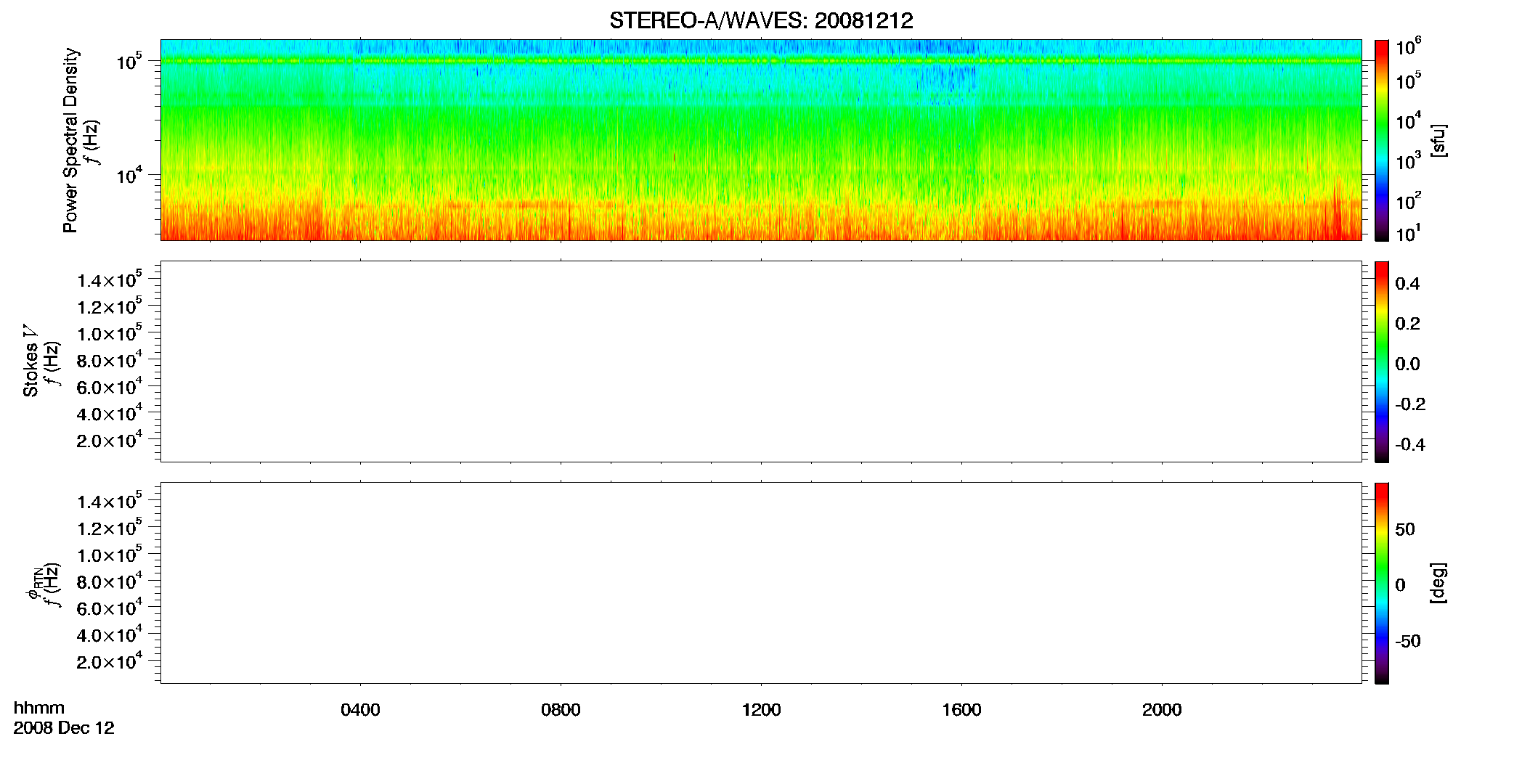Screen dimensions: 1522x784
Task: Click the "10^1" tick on the sfu colorbar
Action: tap(1408, 234)
